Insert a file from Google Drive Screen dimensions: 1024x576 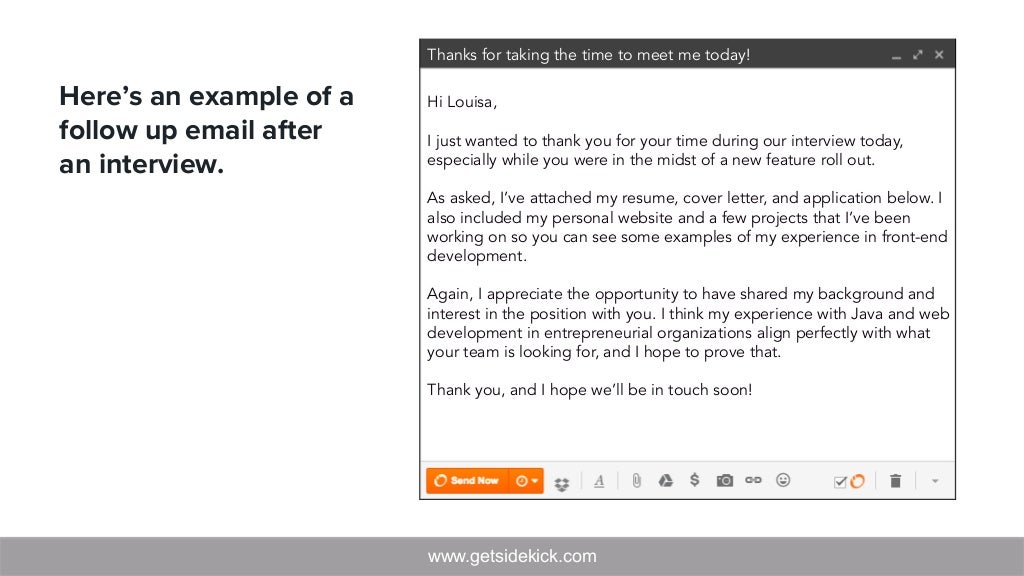(x=665, y=481)
